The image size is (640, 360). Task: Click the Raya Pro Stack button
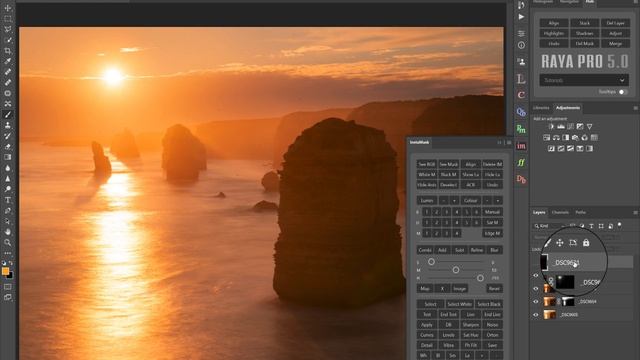coord(584,23)
